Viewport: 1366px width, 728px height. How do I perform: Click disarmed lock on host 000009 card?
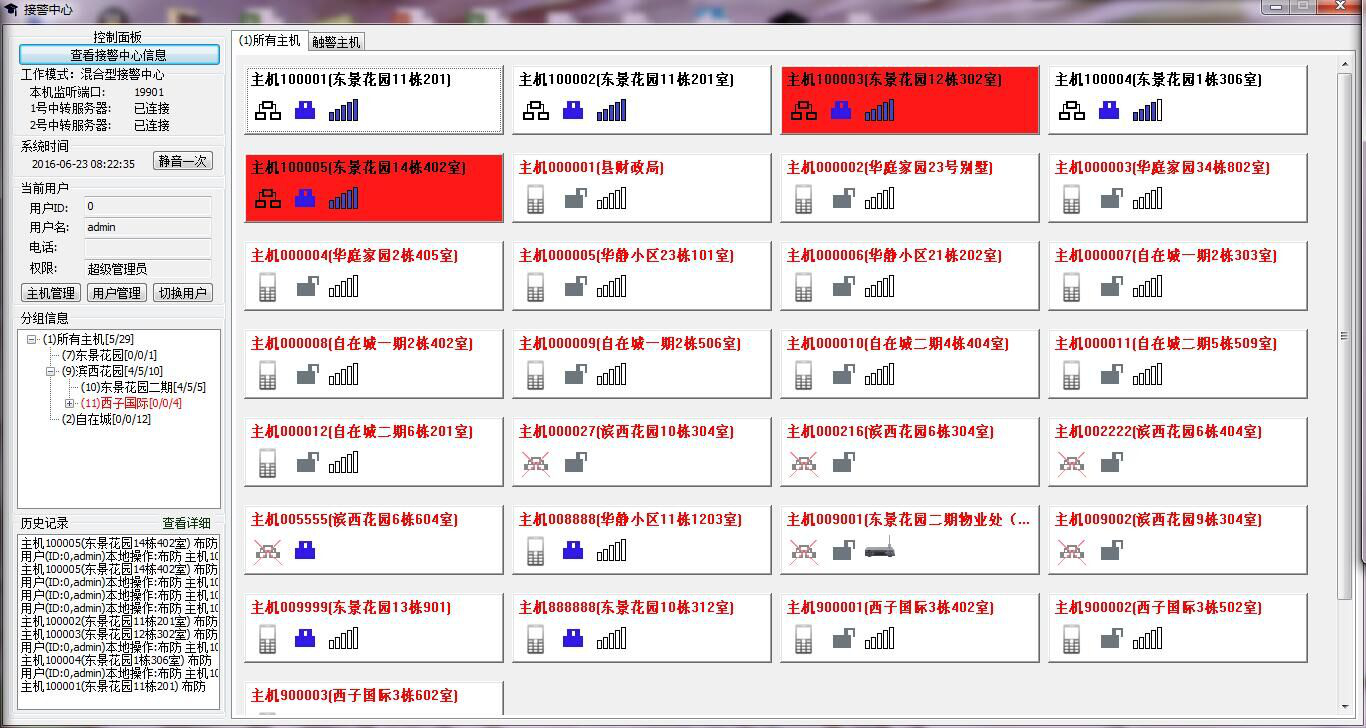[575, 375]
